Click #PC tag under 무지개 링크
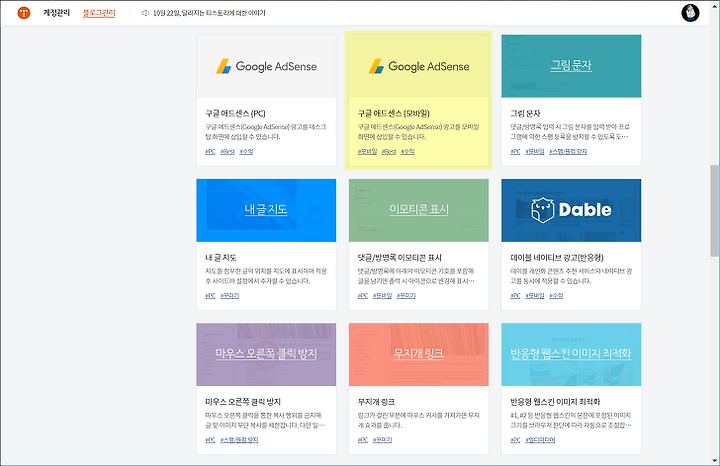This screenshot has height=466, width=720. pyautogui.click(x=363, y=440)
